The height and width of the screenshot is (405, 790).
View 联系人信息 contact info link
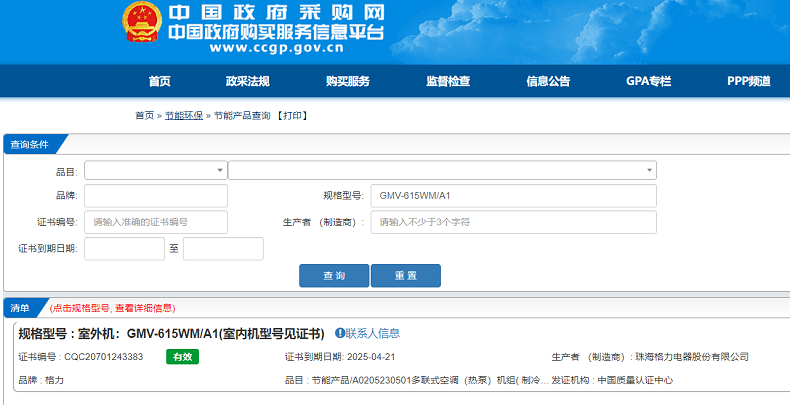[372, 333]
